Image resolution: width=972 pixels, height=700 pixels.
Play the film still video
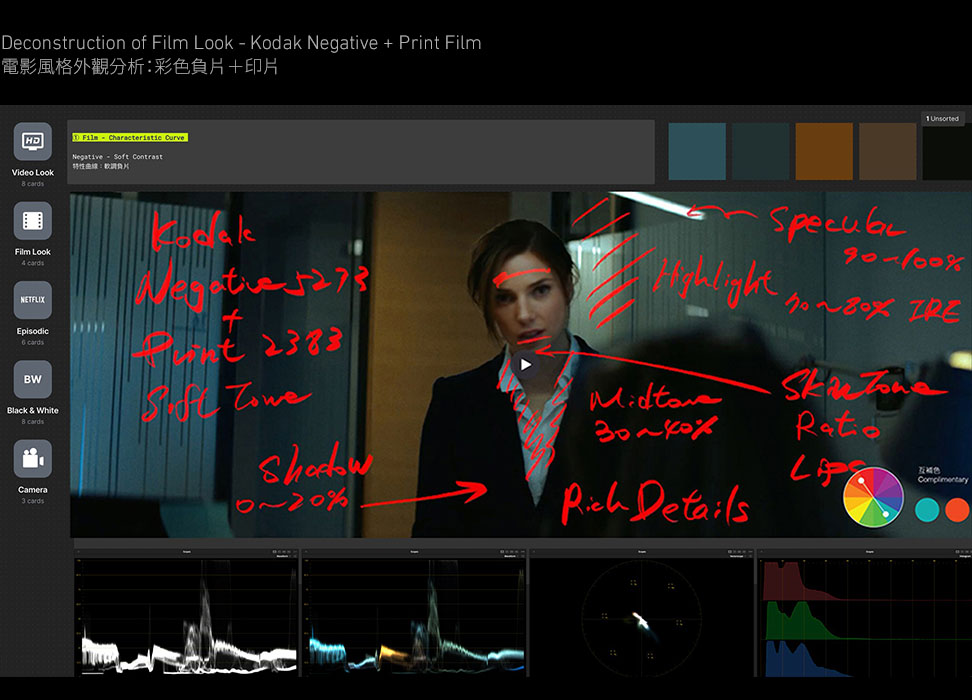(x=526, y=365)
